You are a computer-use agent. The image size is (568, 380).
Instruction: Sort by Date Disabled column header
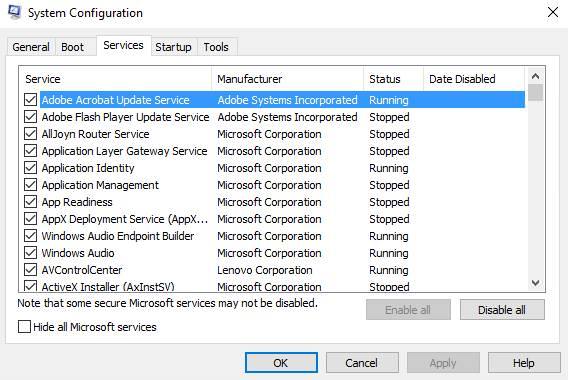pyautogui.click(x=474, y=79)
